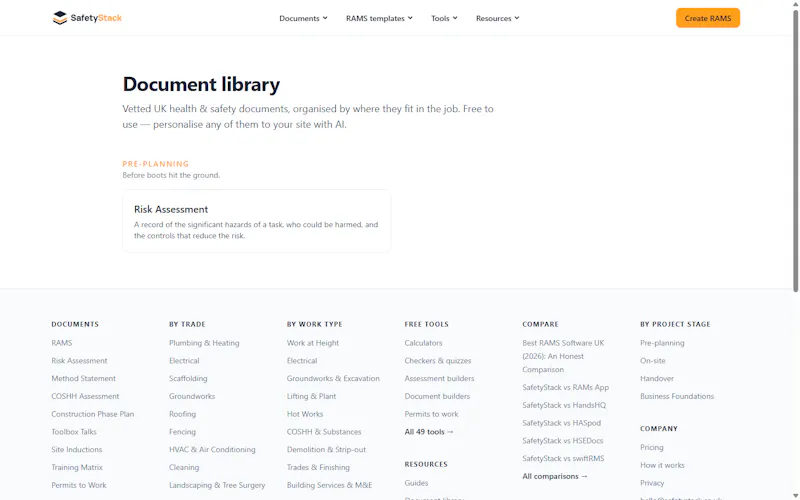The image size is (800, 500).
Task: Click the SafetyStack logo icon
Action: 60,18
